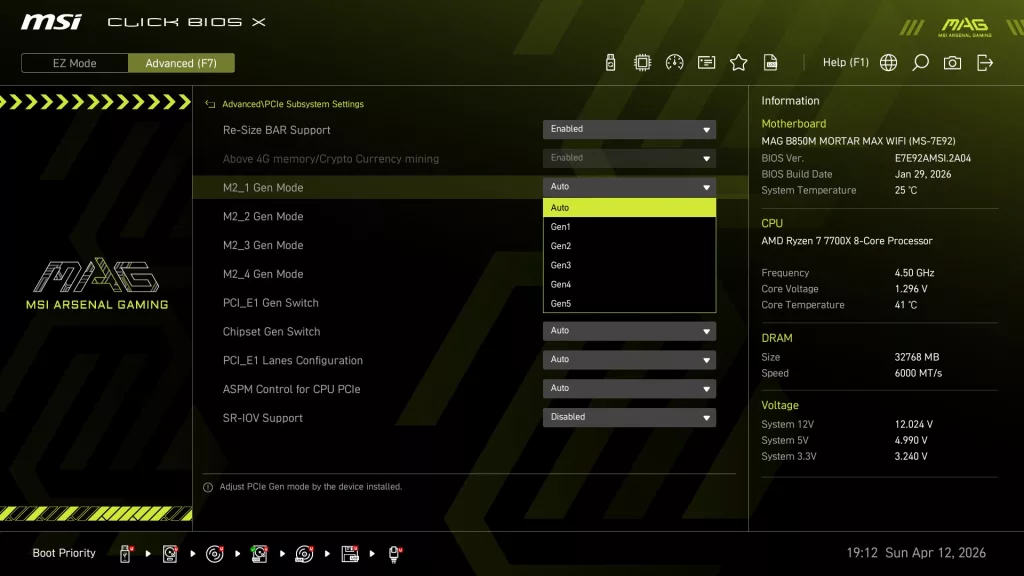Click the exit BIOS icon
This screenshot has height=576, width=1024.
coord(984,63)
